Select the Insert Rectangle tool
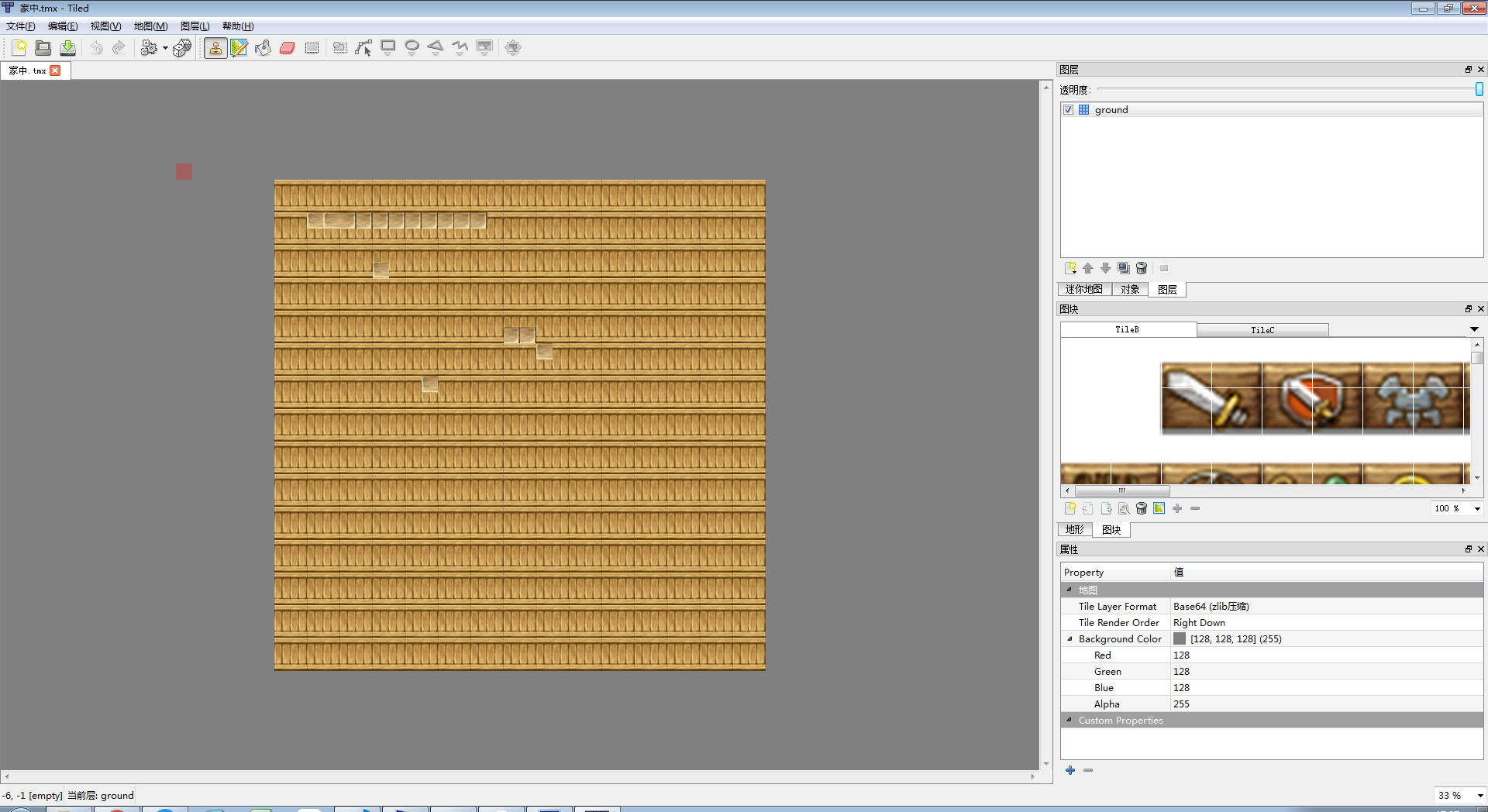 click(388, 48)
